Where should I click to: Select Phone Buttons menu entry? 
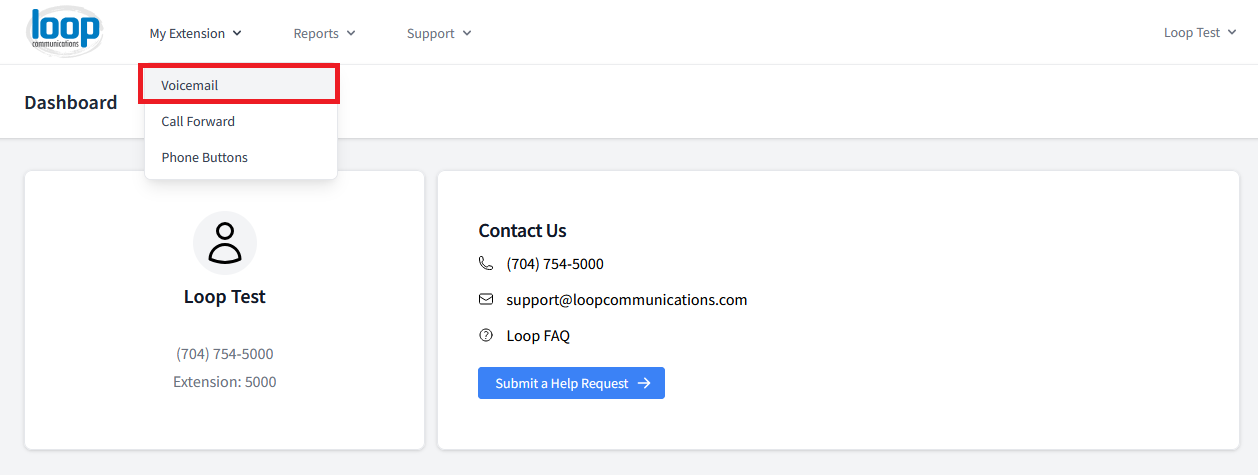coord(240,157)
